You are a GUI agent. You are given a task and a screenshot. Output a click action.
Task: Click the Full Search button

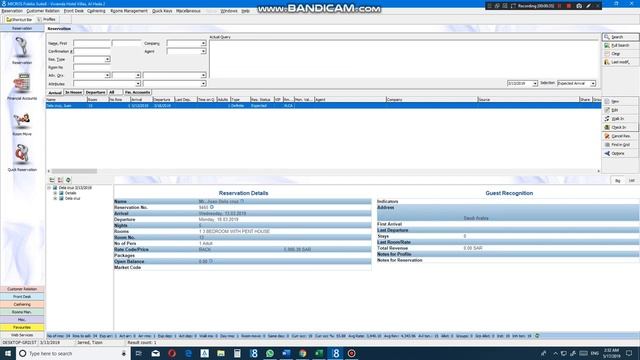(620, 45)
